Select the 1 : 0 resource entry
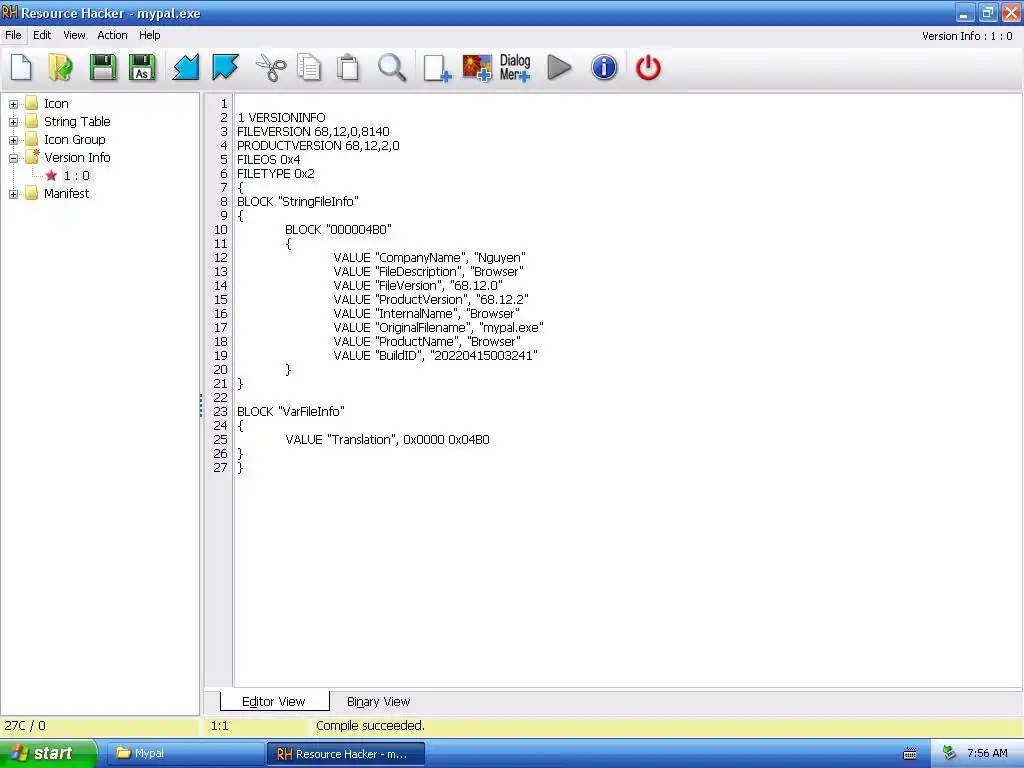Image resolution: width=1024 pixels, height=768 pixels. point(76,175)
